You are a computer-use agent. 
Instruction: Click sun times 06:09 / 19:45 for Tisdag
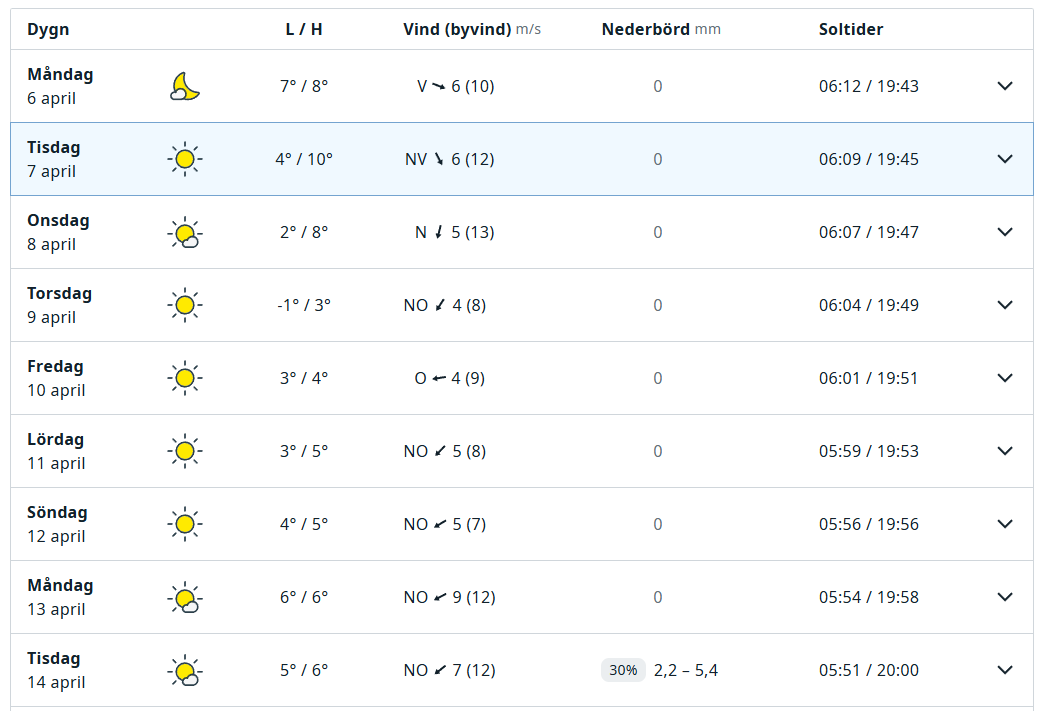pos(868,159)
